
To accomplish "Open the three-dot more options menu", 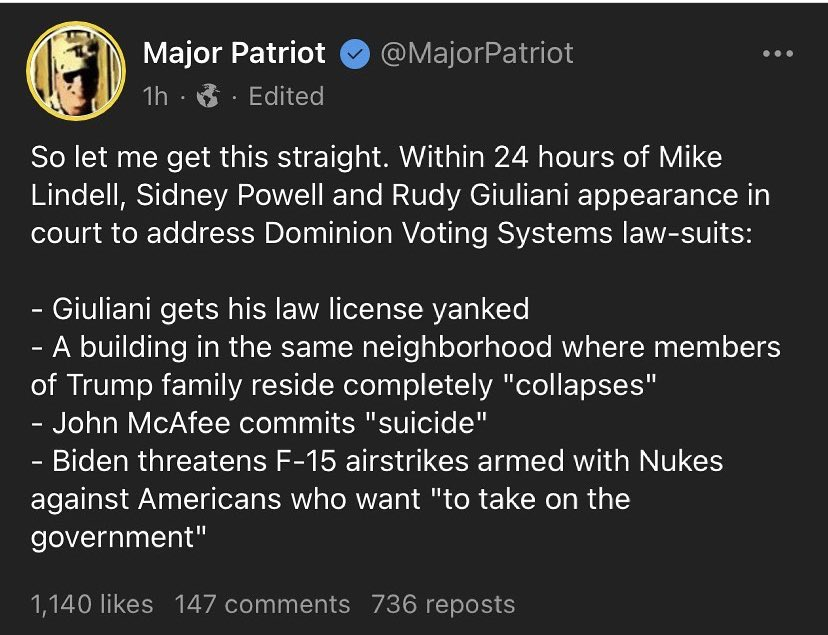I will pos(777,54).
